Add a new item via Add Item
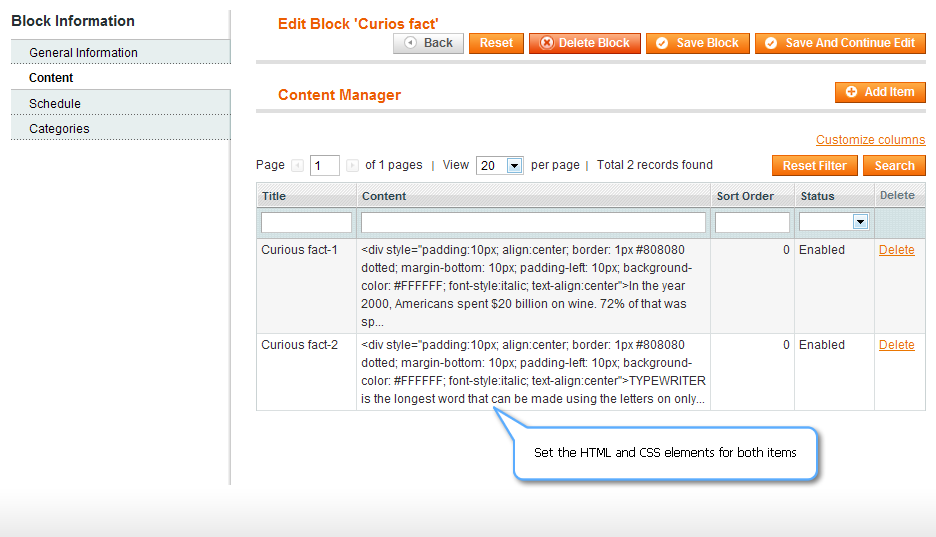 tap(880, 92)
